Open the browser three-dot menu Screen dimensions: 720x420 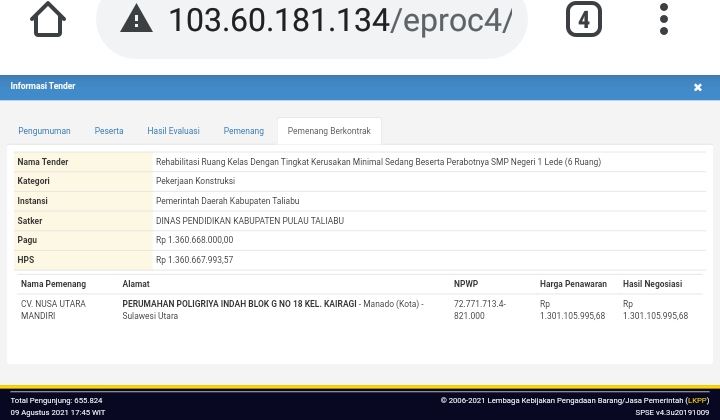[664, 19]
